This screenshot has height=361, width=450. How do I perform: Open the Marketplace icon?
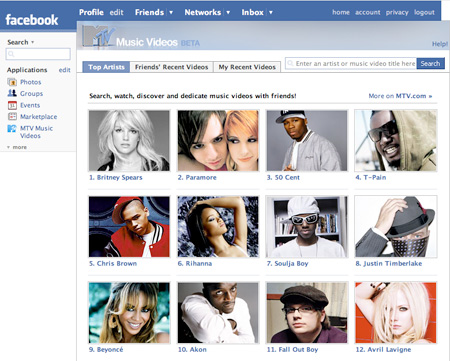coord(12,116)
